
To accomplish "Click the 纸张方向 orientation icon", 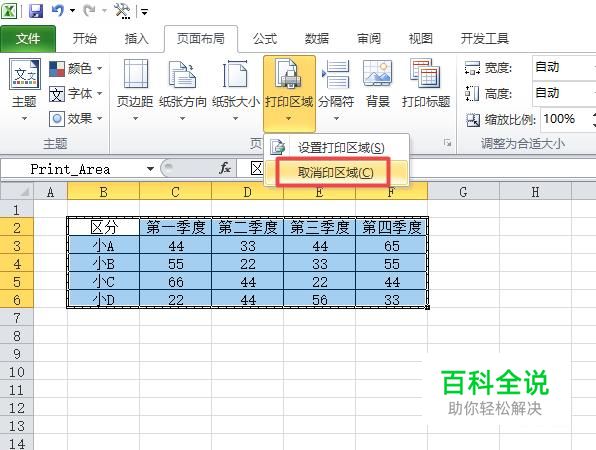I will [x=182, y=90].
